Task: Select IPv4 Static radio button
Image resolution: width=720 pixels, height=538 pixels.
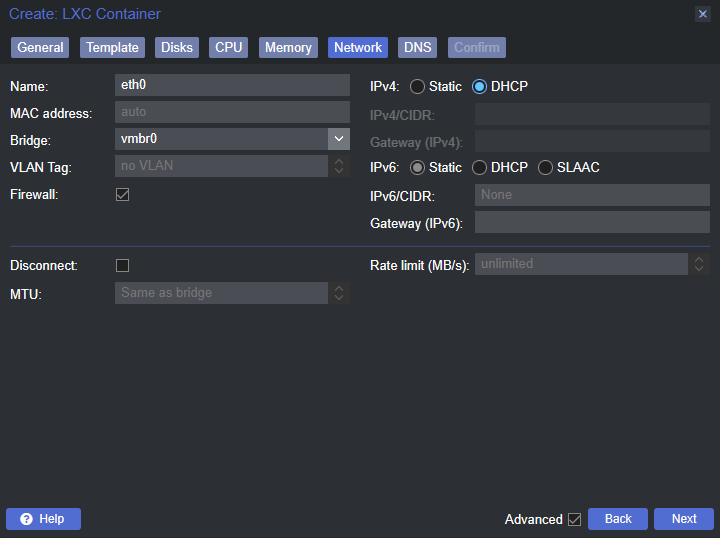Action: coord(417,86)
